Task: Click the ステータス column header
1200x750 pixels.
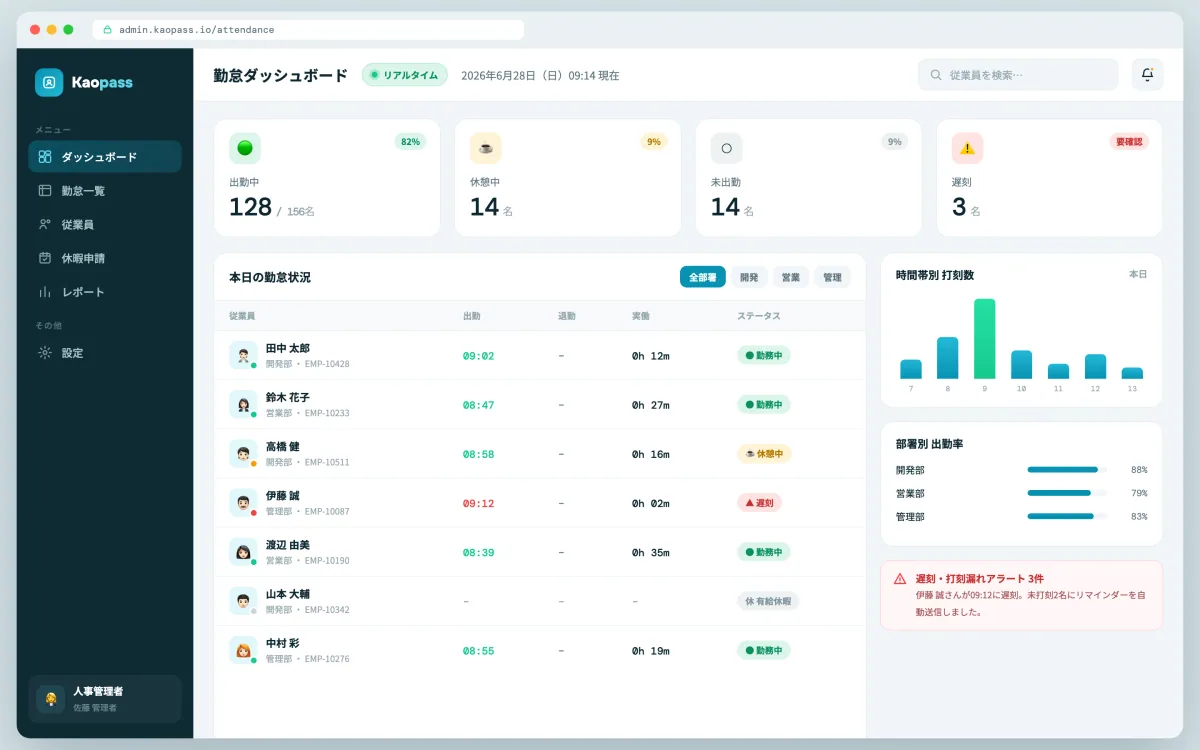Action: coord(759,316)
